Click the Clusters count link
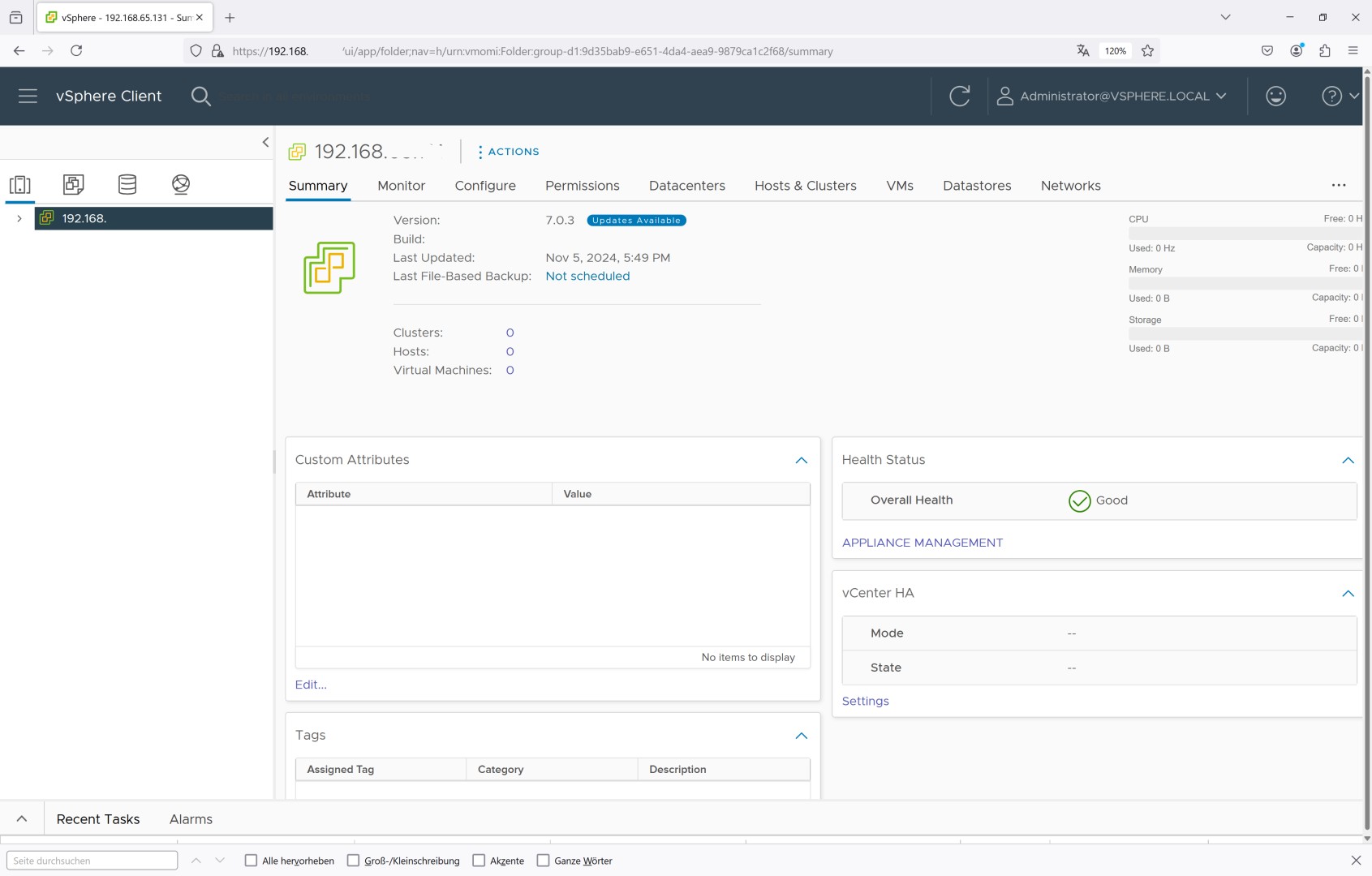 coord(510,333)
